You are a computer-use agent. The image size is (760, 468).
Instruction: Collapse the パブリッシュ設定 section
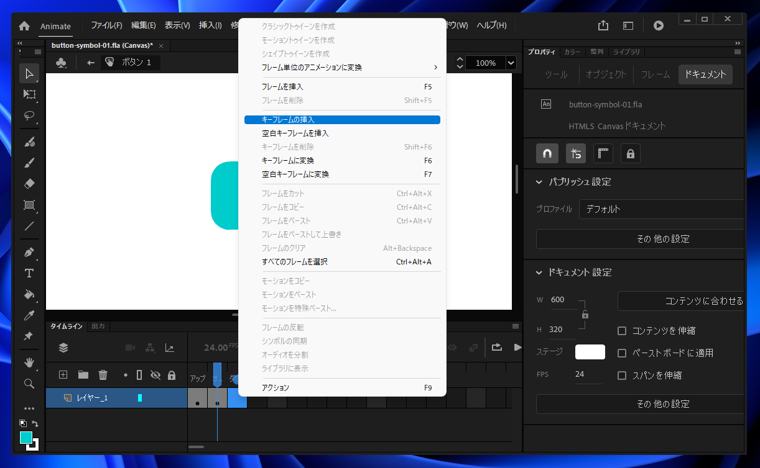[539, 182]
